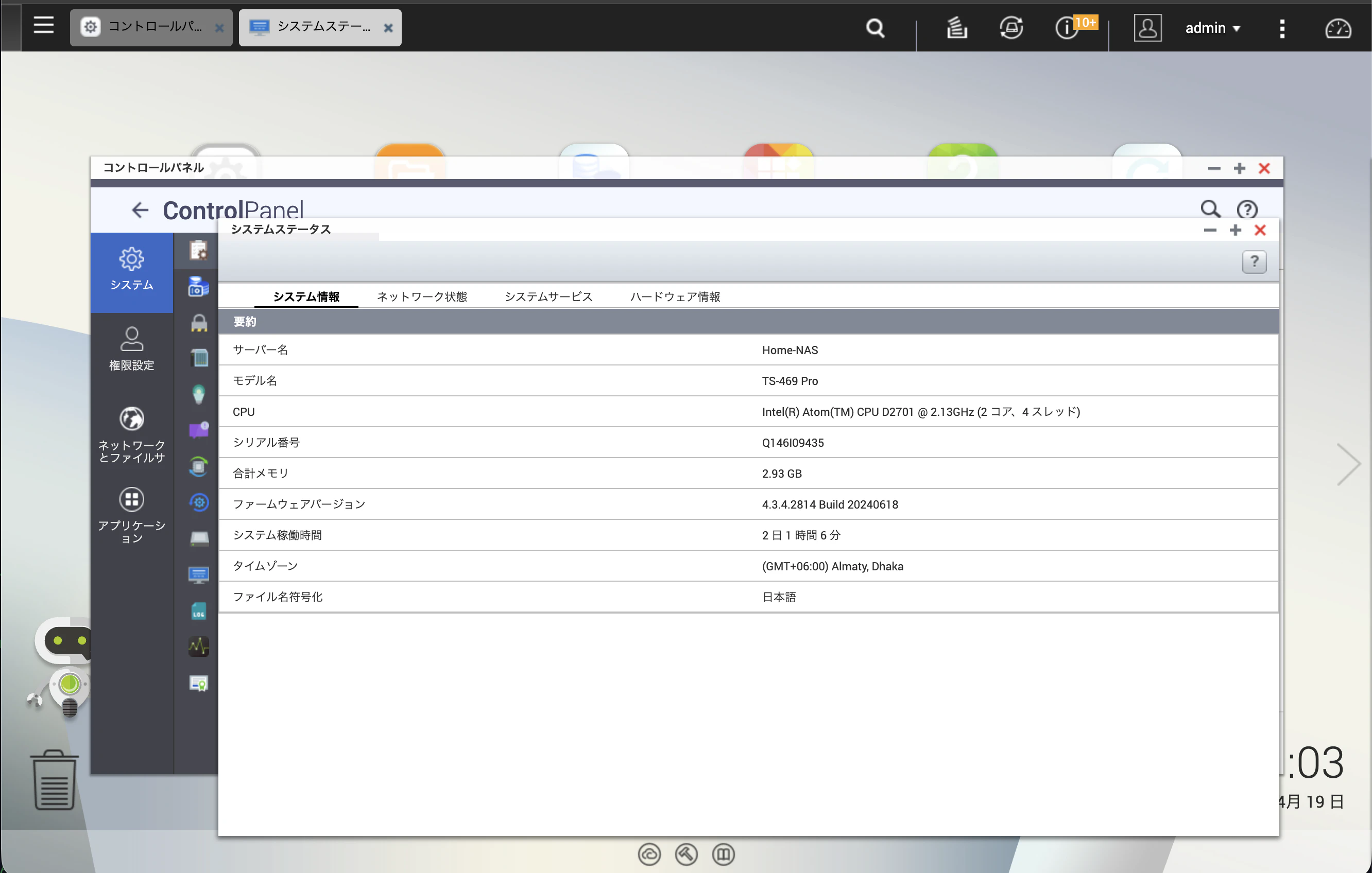Viewport: 1372px width, 873px height.
Task: Switch to the ネットワーク状態 tab
Action: click(422, 296)
